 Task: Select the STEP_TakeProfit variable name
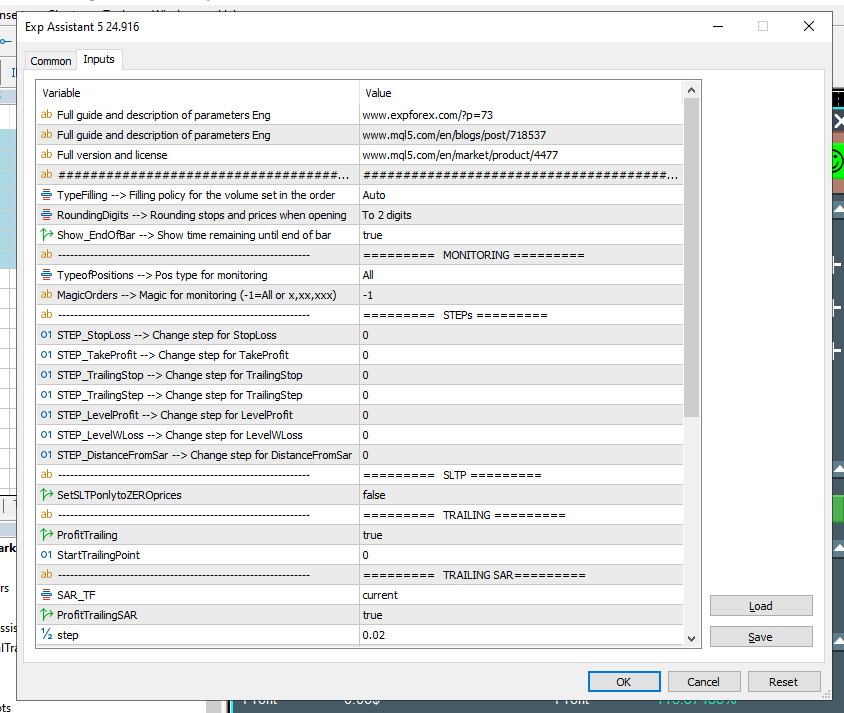(x=173, y=355)
